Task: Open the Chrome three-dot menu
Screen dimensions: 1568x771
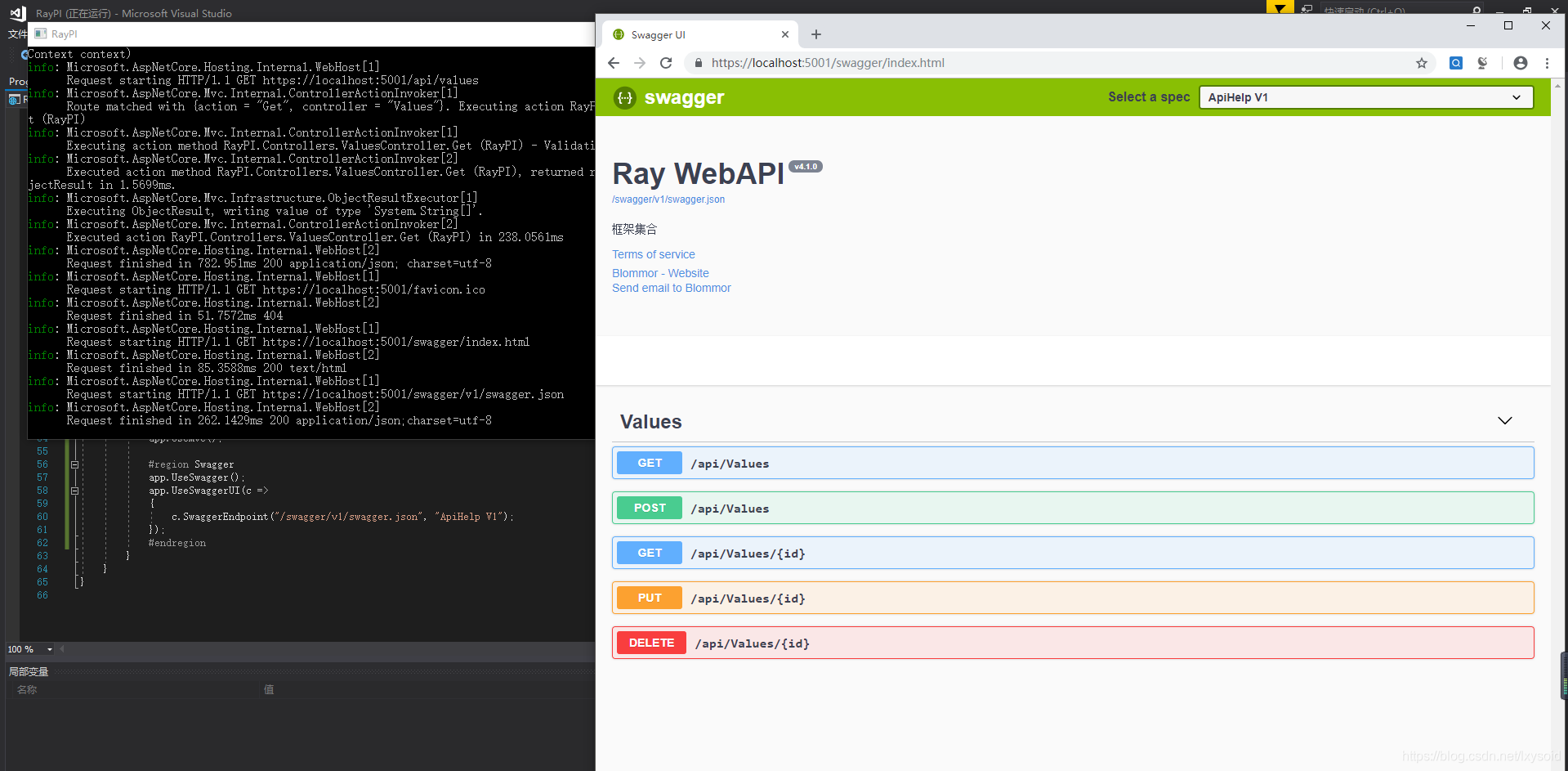Action: click(x=1547, y=63)
